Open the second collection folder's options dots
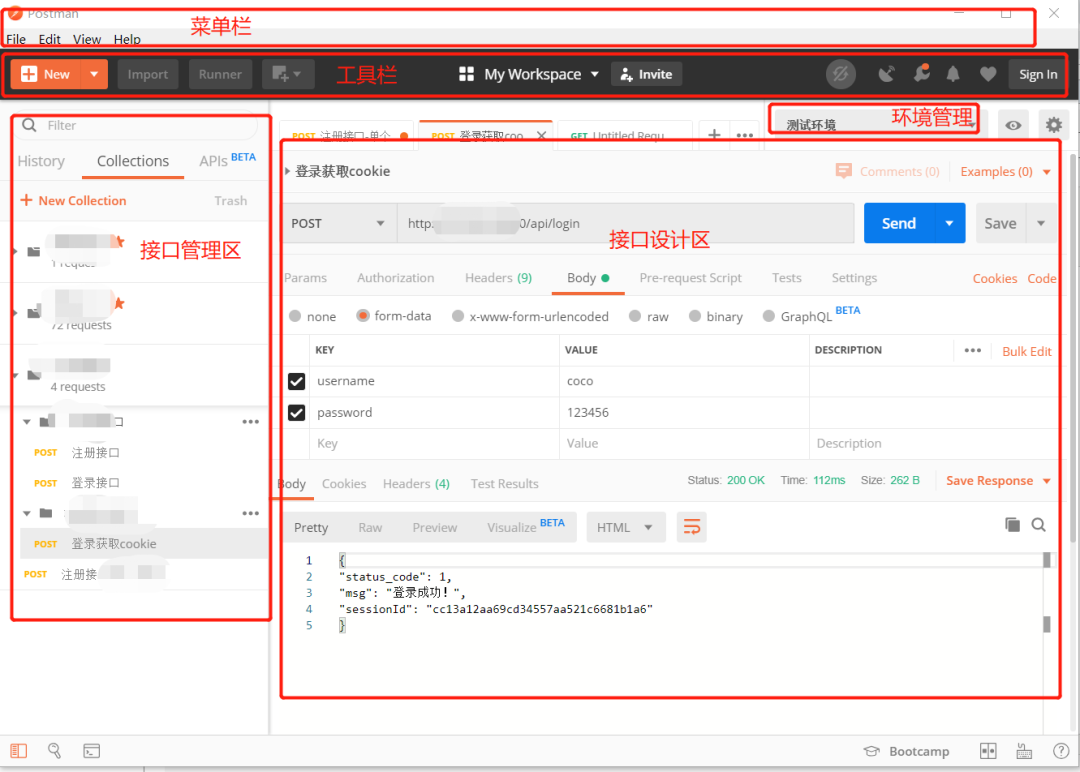Viewport: 1080px width, 772px height. coord(251,513)
